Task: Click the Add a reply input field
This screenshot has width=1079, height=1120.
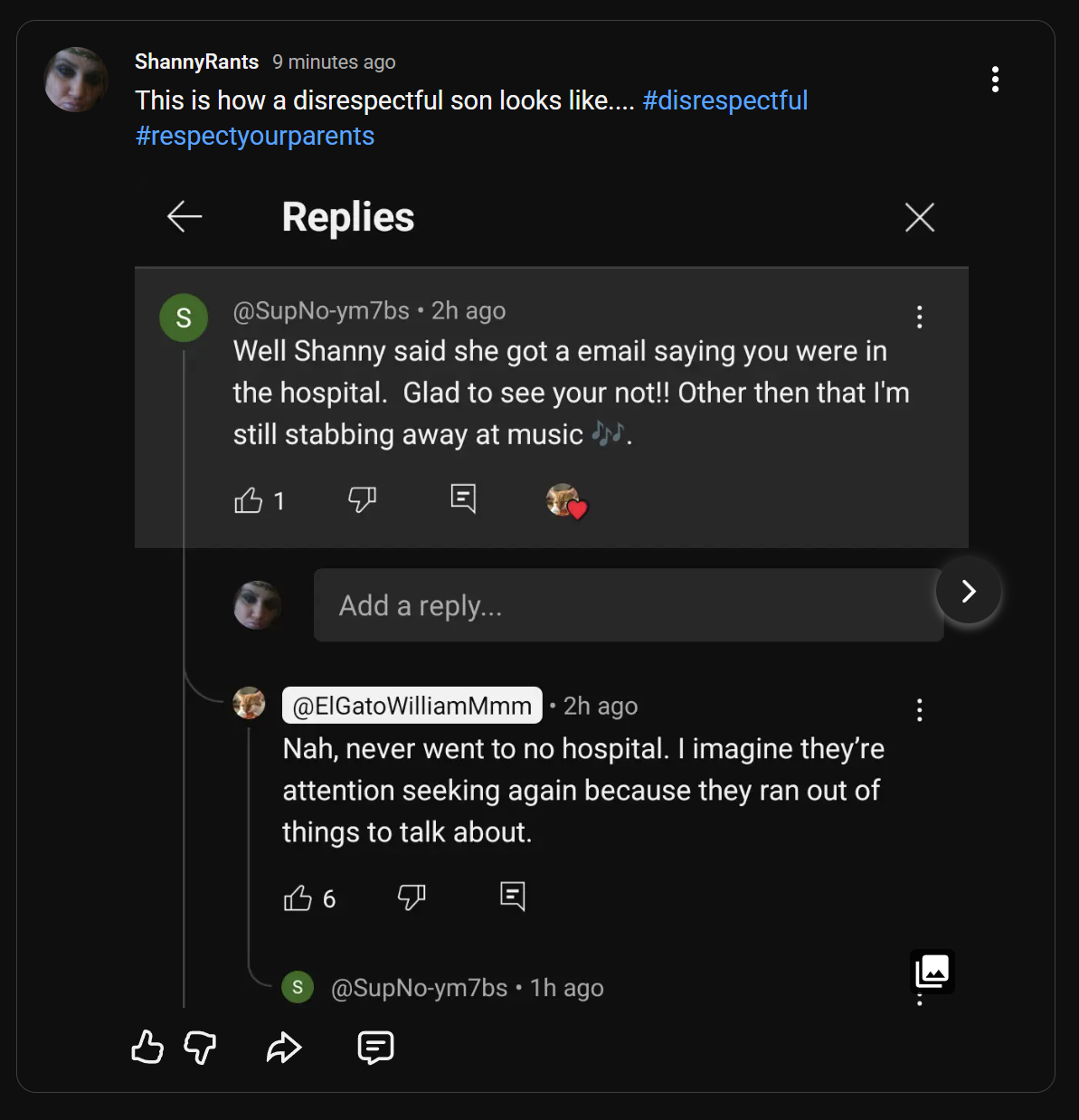Action: [628, 605]
